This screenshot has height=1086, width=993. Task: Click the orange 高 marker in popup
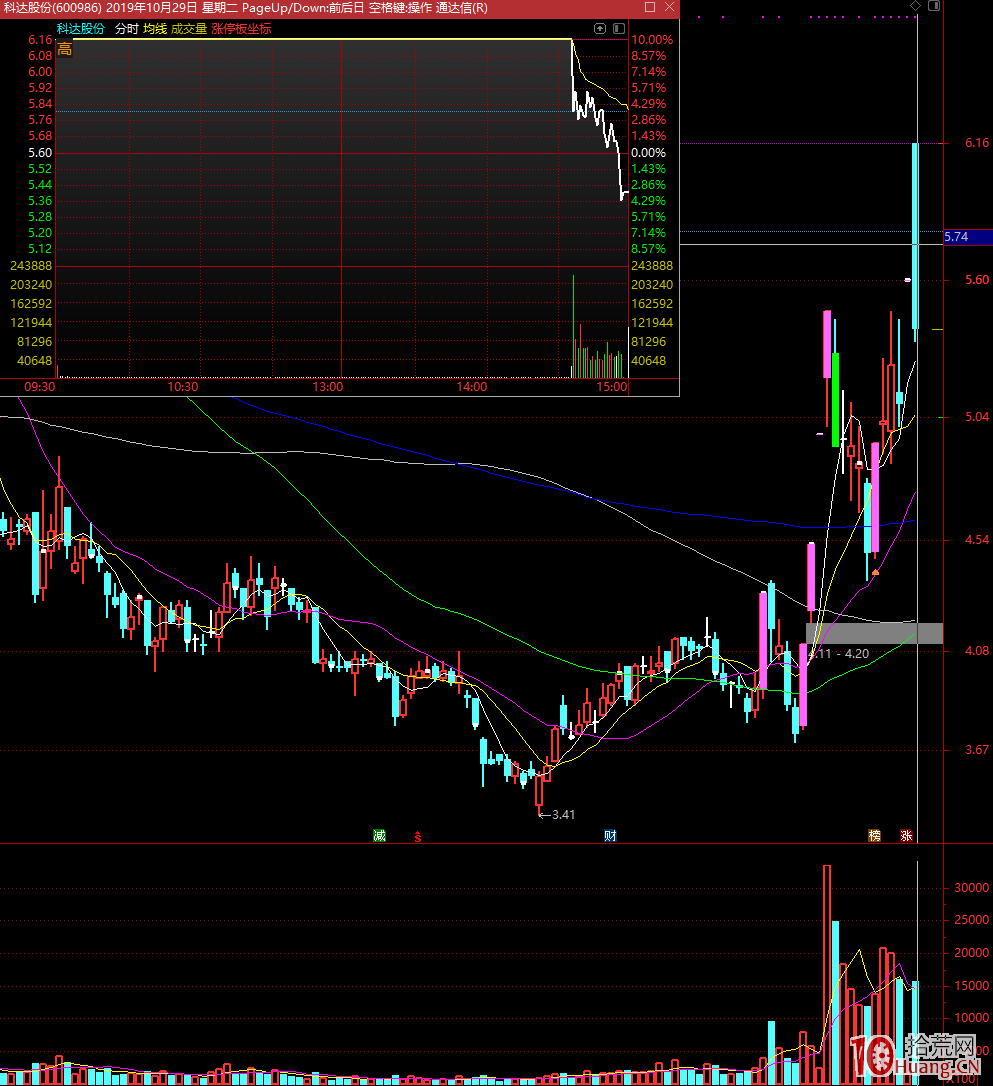click(x=64, y=49)
